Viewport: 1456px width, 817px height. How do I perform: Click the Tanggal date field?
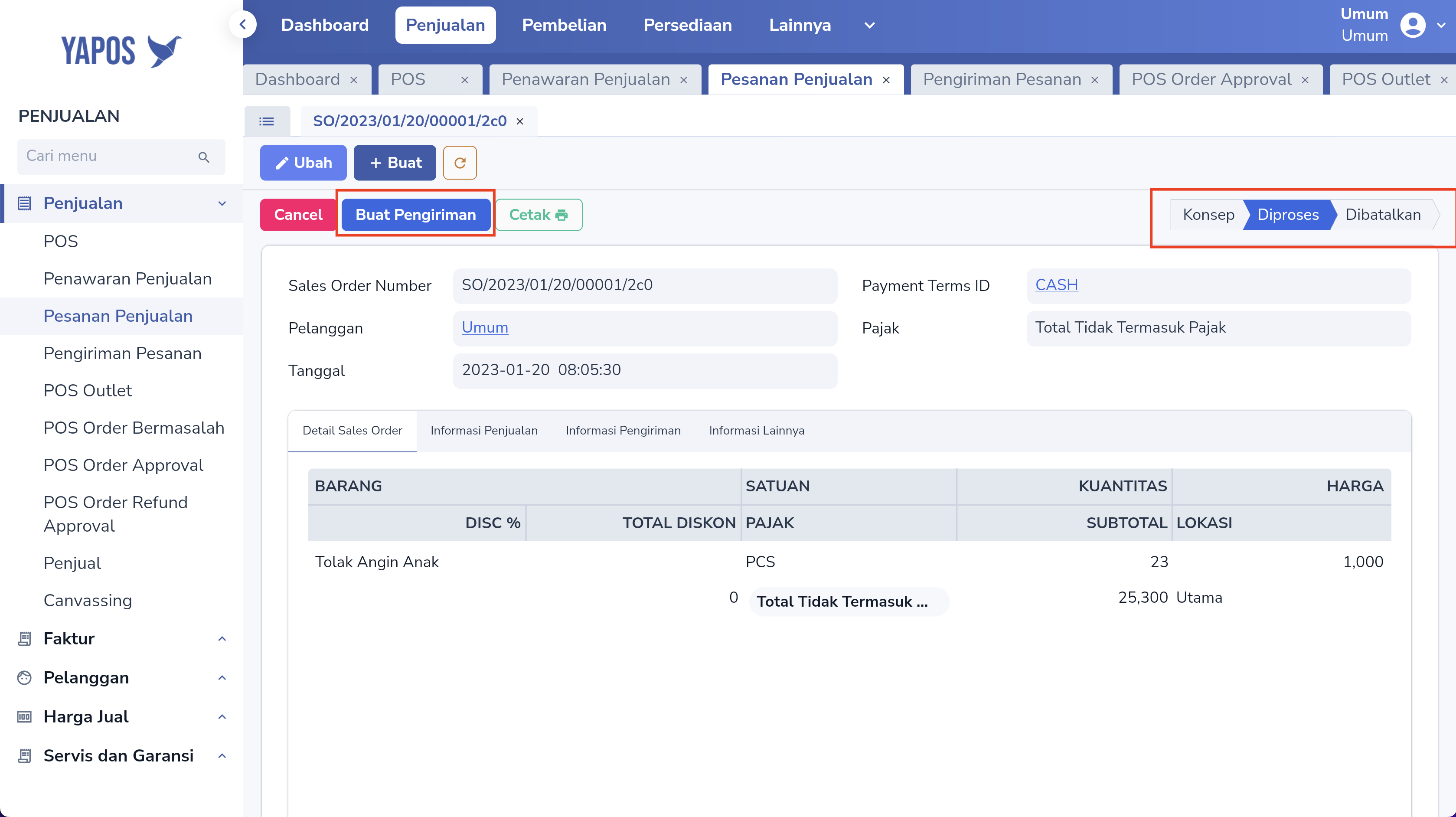645,370
